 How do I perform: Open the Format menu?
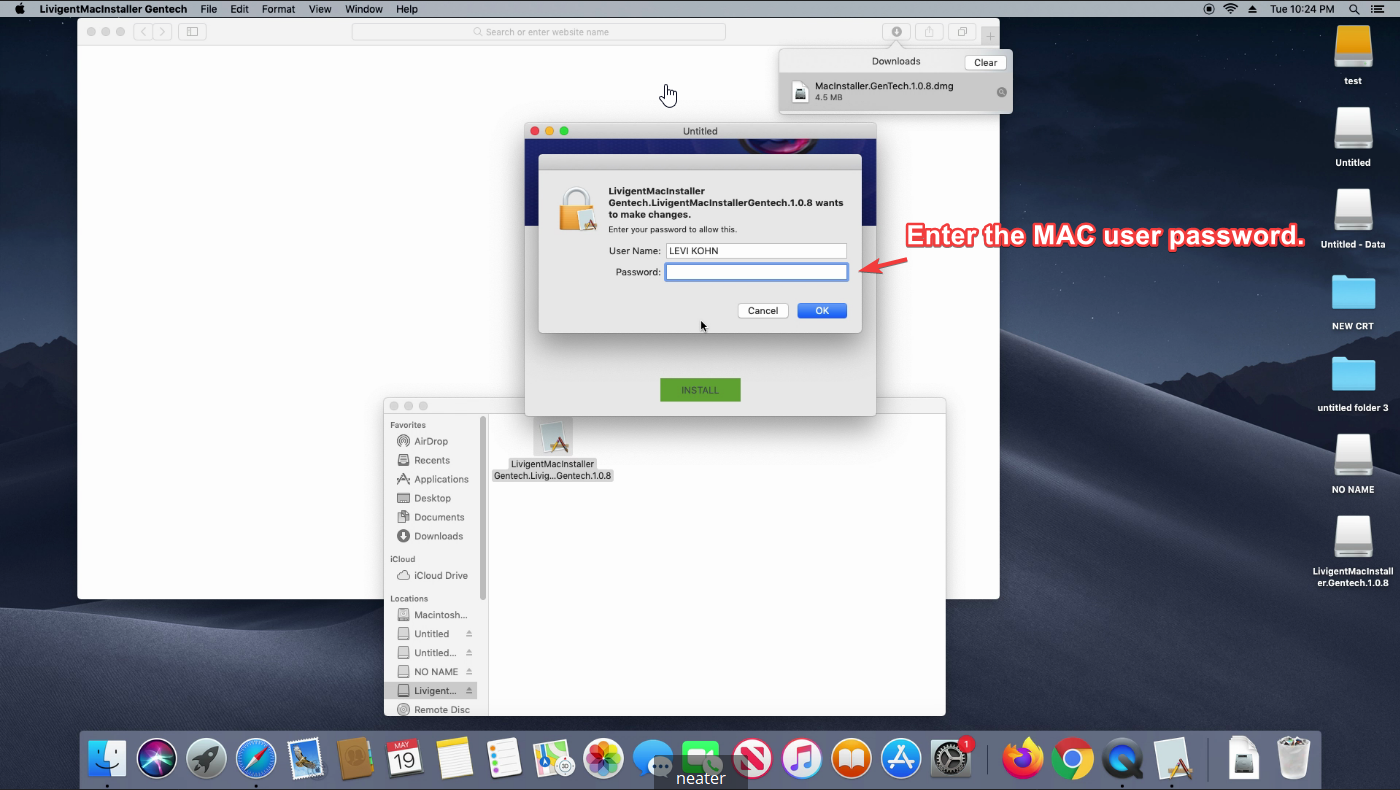pyautogui.click(x=278, y=9)
